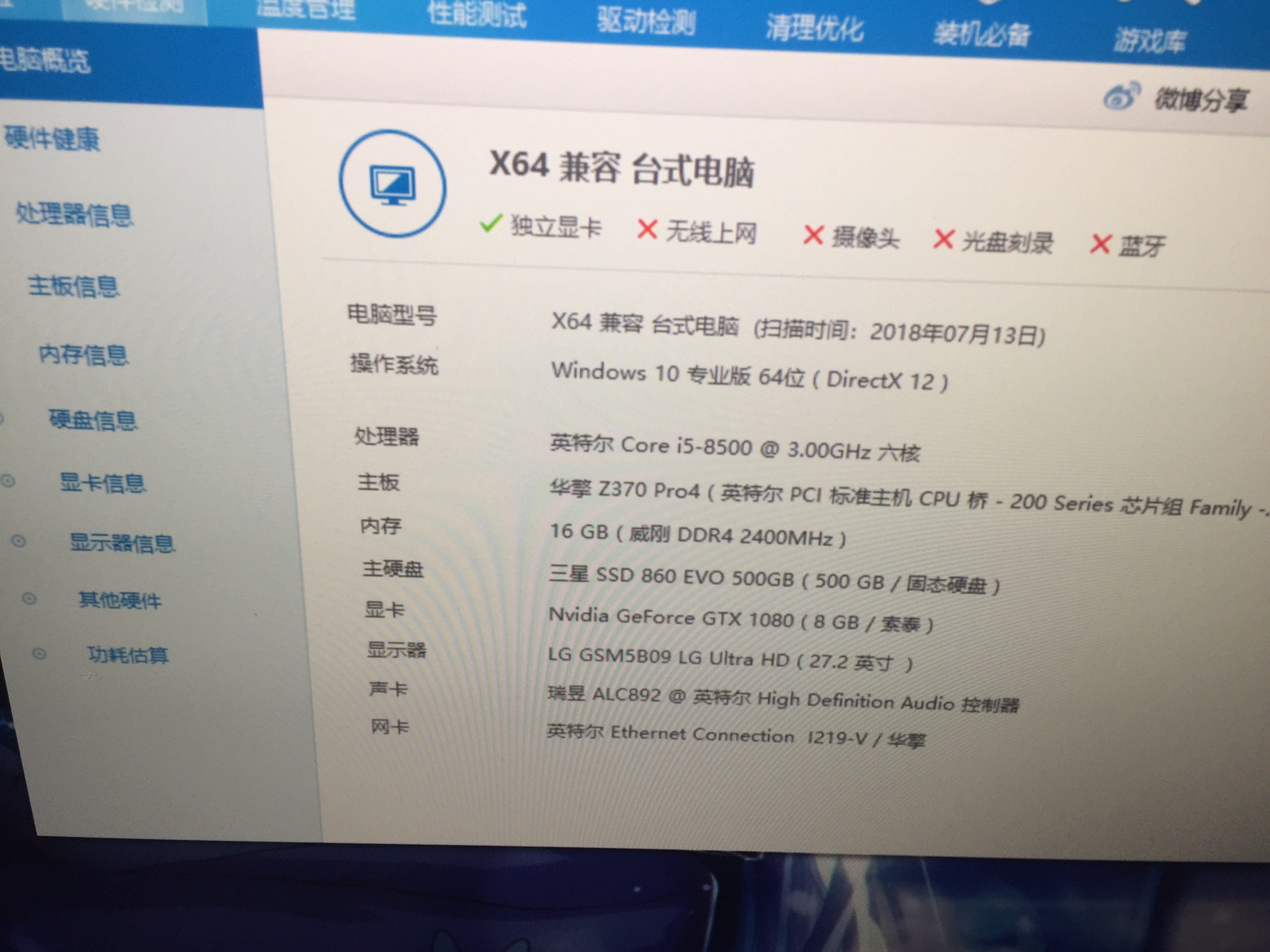The image size is (1270, 952).
Task: Open 其他硬件 sidebar item
Action: [120, 600]
